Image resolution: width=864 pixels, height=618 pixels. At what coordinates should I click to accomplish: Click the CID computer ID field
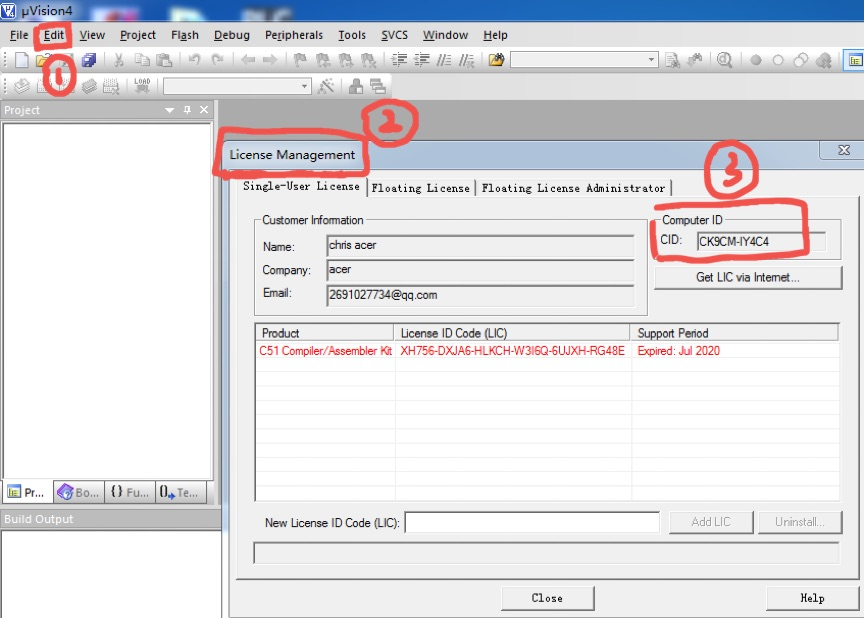761,241
